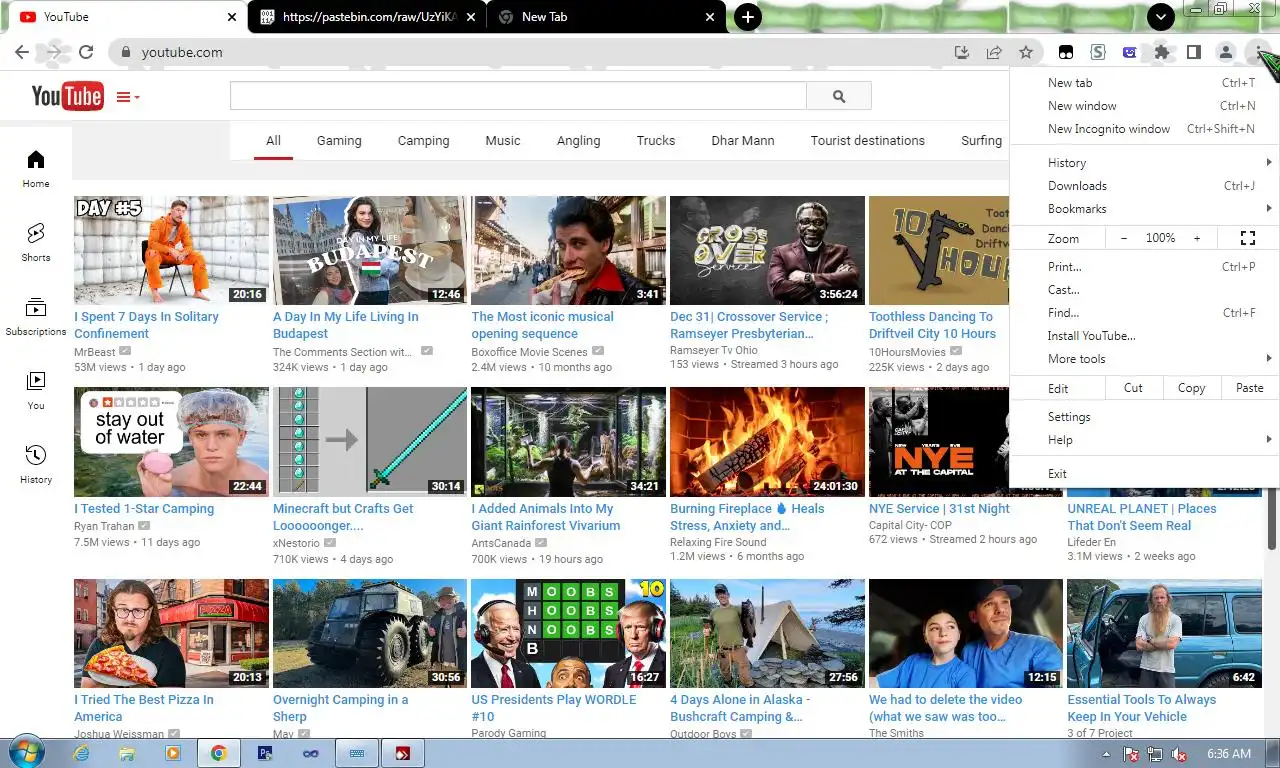Viewport: 1280px width, 768px height.
Task: Open the Tampermonkey extension icon
Action: point(1066,52)
